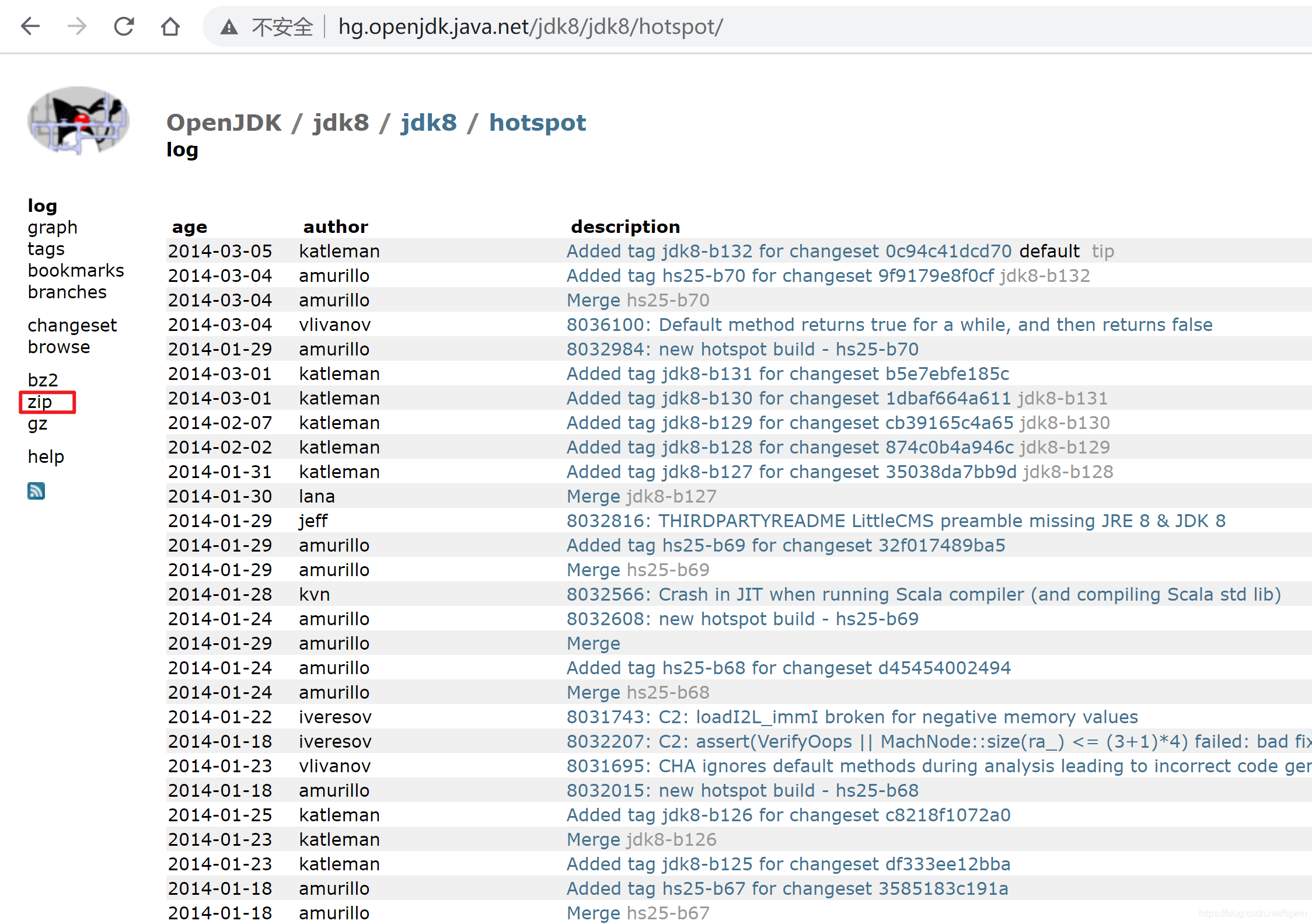Open the 'Merge jdk8-b127' commit by lana
1312x924 pixels.
tap(594, 496)
